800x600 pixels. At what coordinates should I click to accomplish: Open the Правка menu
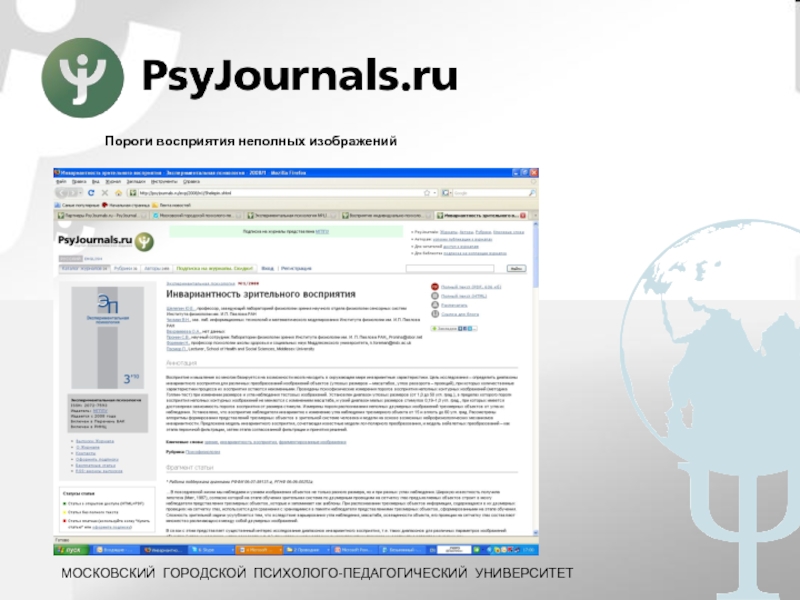79,182
